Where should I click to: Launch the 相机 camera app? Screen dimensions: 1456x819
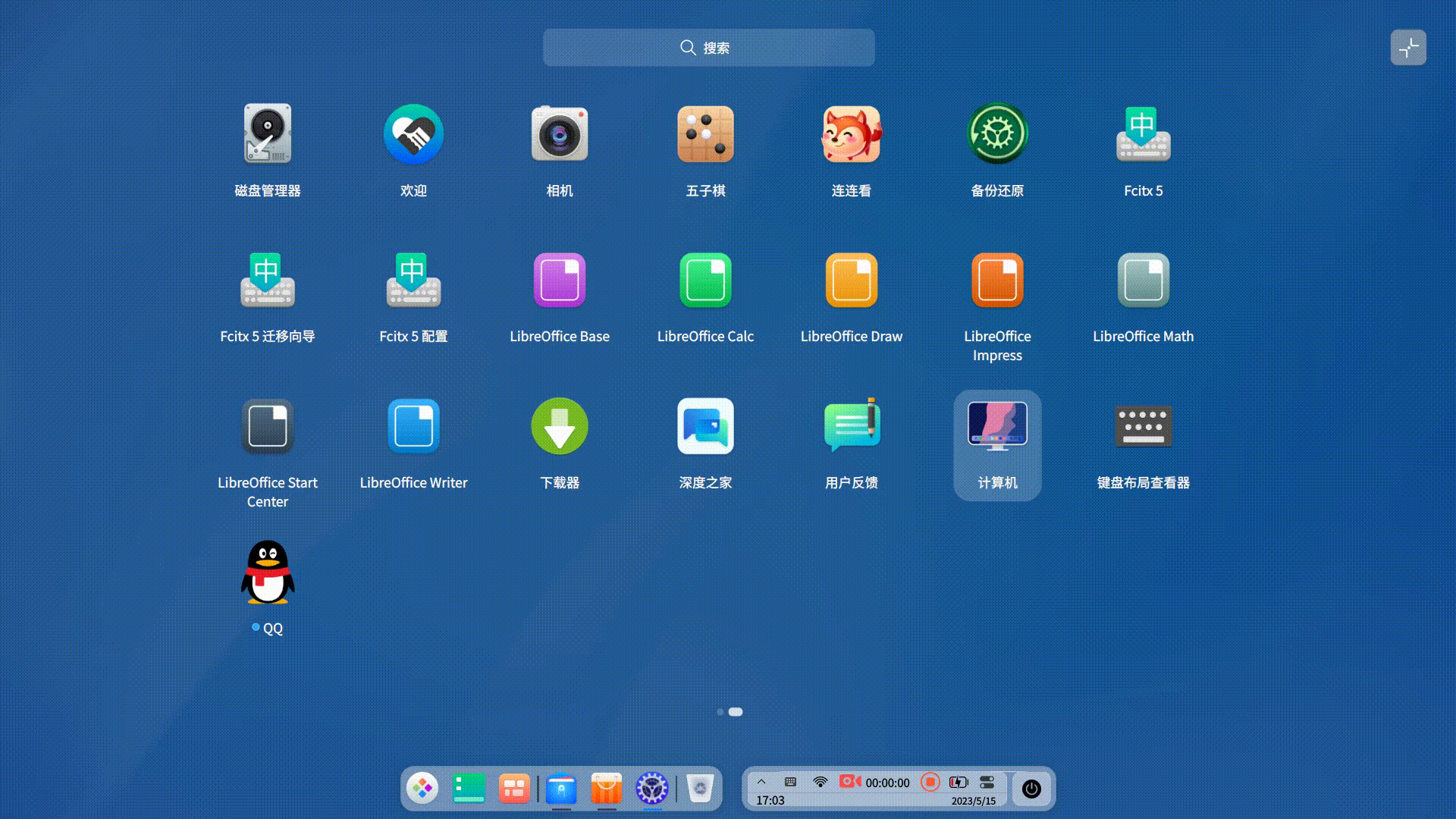coord(560,133)
